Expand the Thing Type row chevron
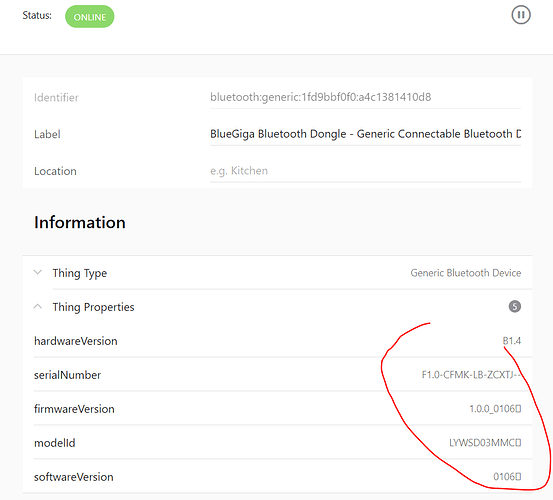 pos(38,273)
